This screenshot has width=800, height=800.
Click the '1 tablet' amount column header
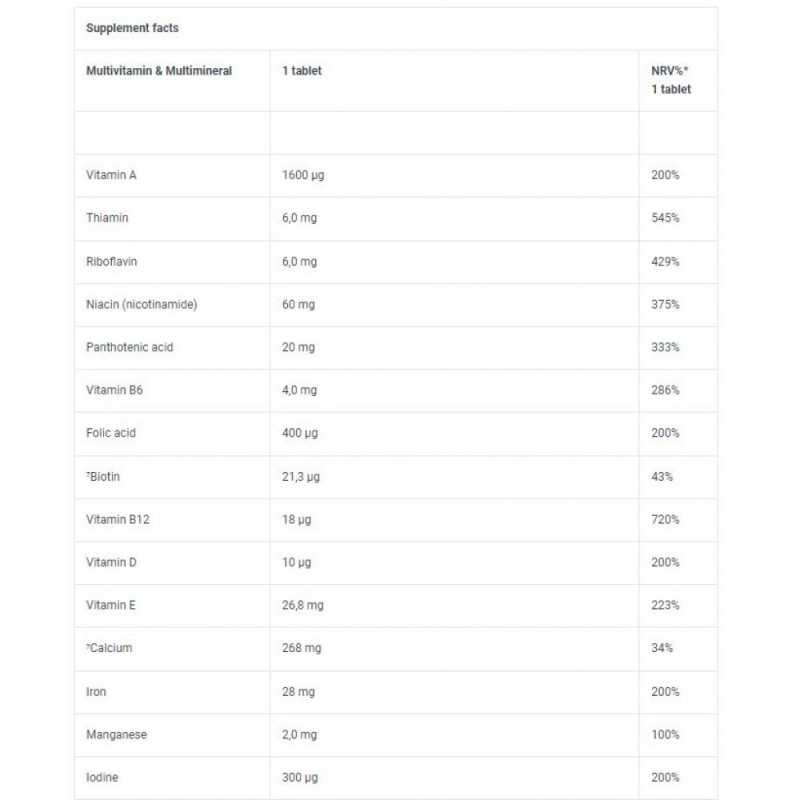pos(302,71)
